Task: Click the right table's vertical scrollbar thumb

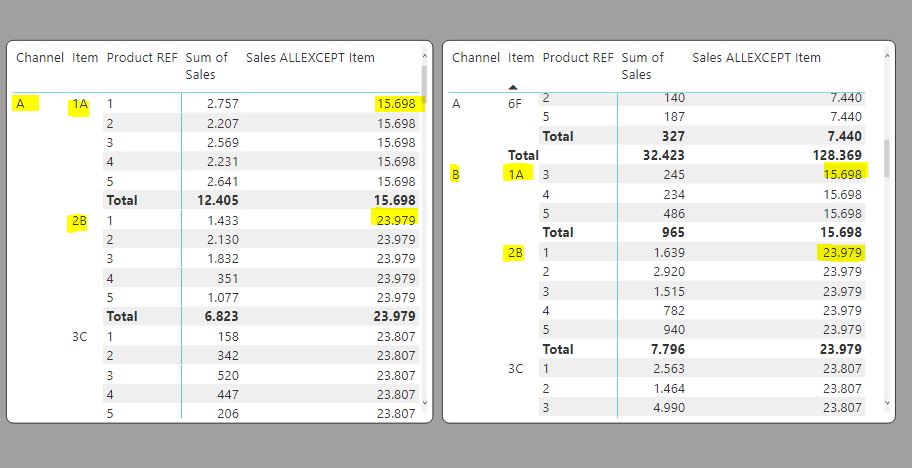Action: click(x=886, y=158)
